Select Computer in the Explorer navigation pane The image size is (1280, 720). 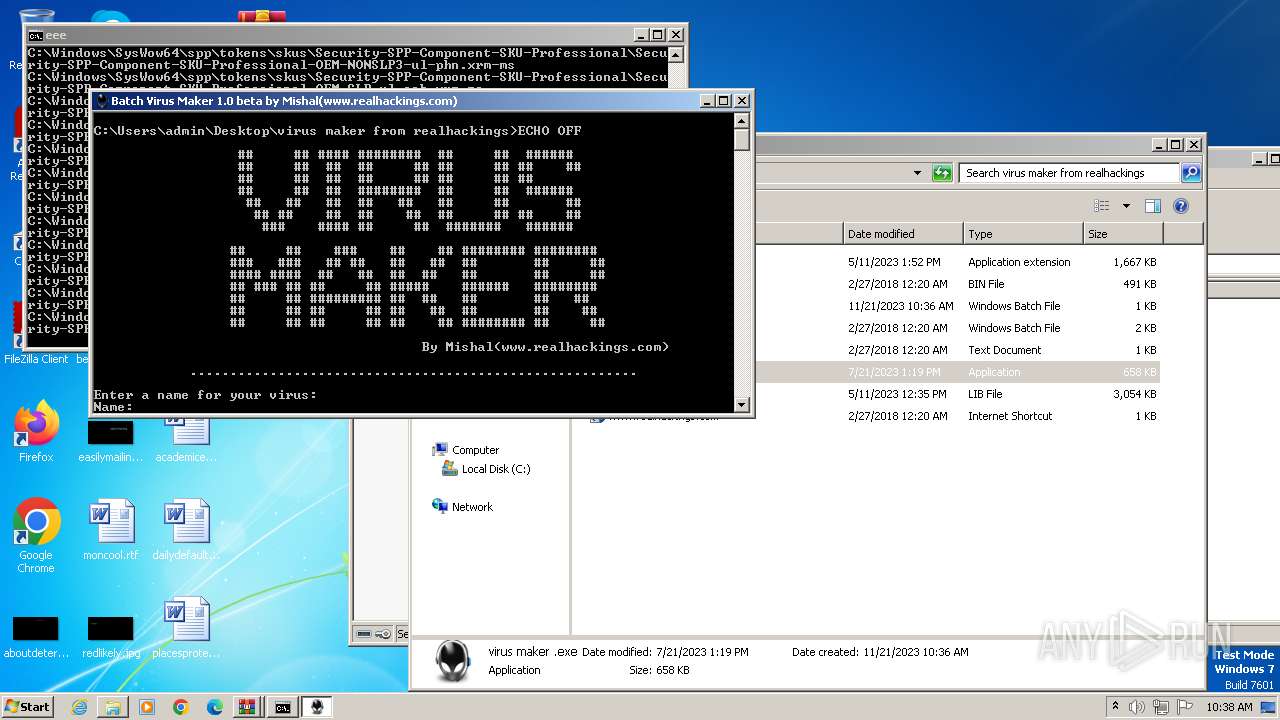point(475,450)
